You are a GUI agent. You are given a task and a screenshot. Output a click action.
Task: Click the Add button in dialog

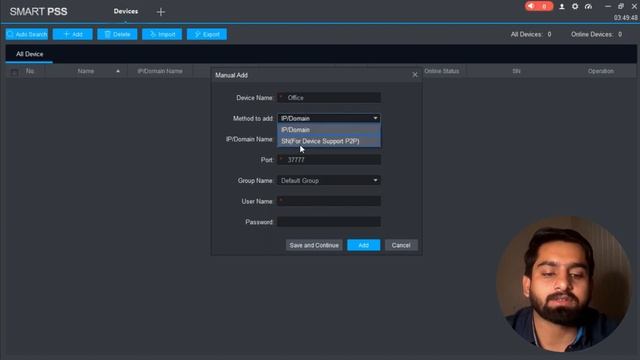coord(364,245)
